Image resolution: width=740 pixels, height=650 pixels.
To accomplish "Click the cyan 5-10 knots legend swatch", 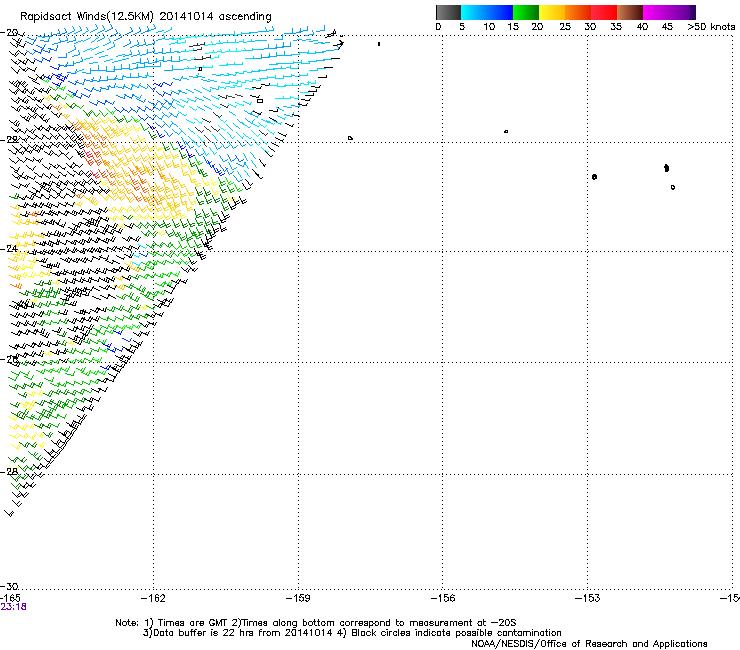I will 474,12.
